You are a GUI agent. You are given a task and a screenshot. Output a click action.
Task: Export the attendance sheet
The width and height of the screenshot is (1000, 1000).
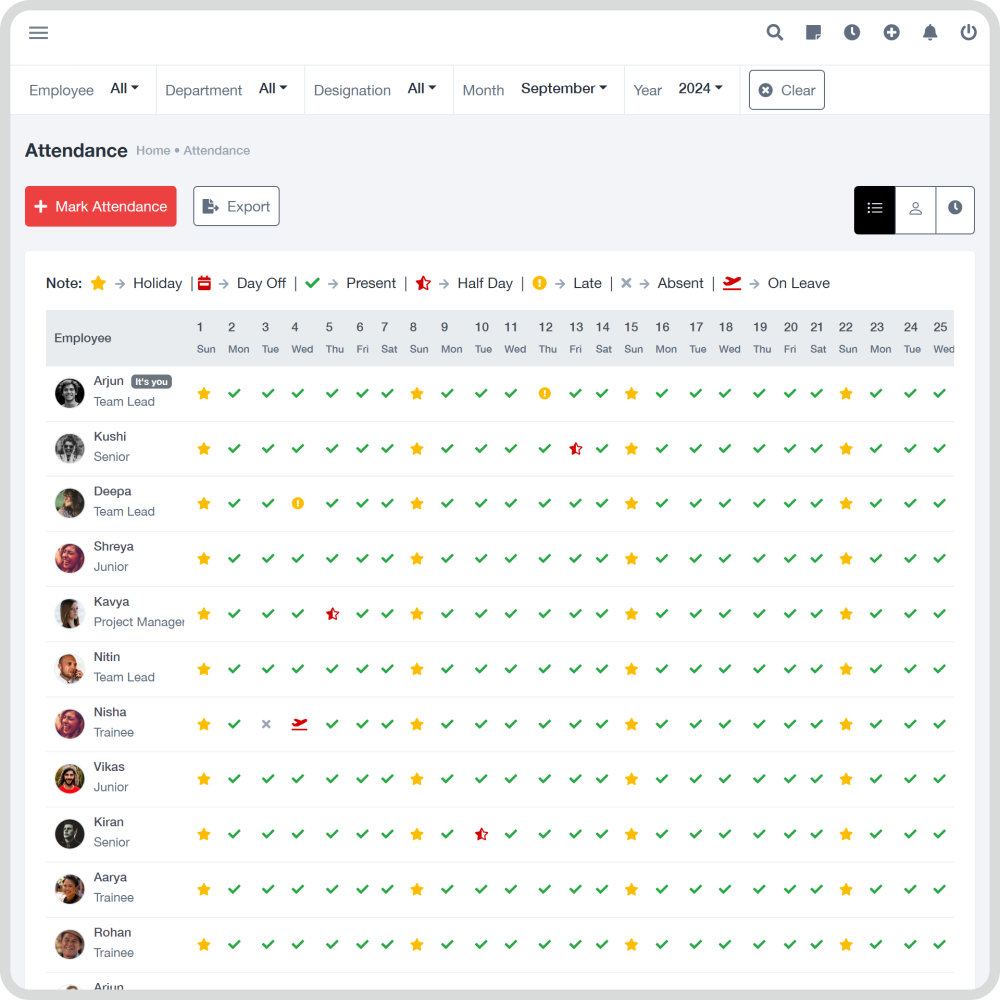click(x=236, y=206)
